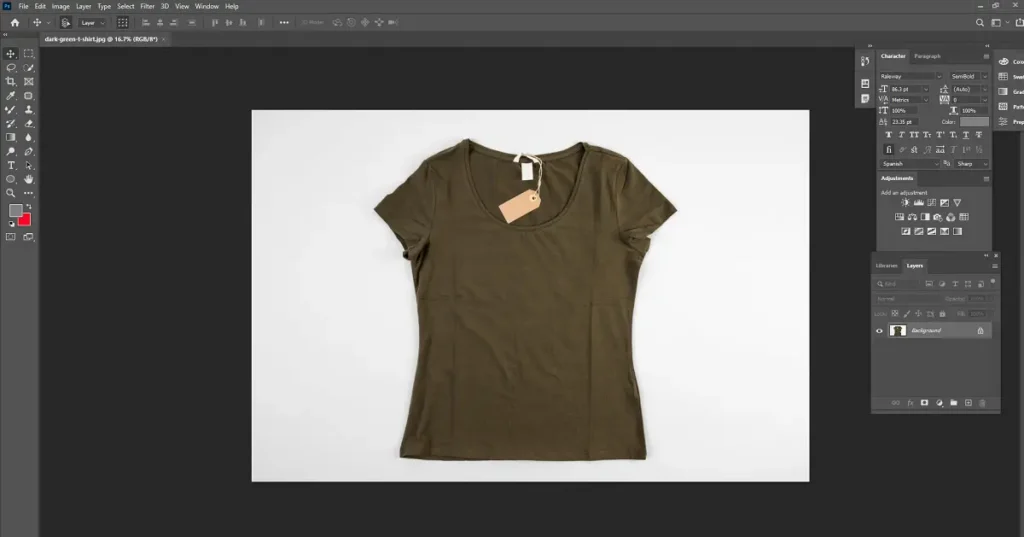Open the Auto-Select Layer dropdown
This screenshot has width=1024, height=537.
(x=92, y=23)
